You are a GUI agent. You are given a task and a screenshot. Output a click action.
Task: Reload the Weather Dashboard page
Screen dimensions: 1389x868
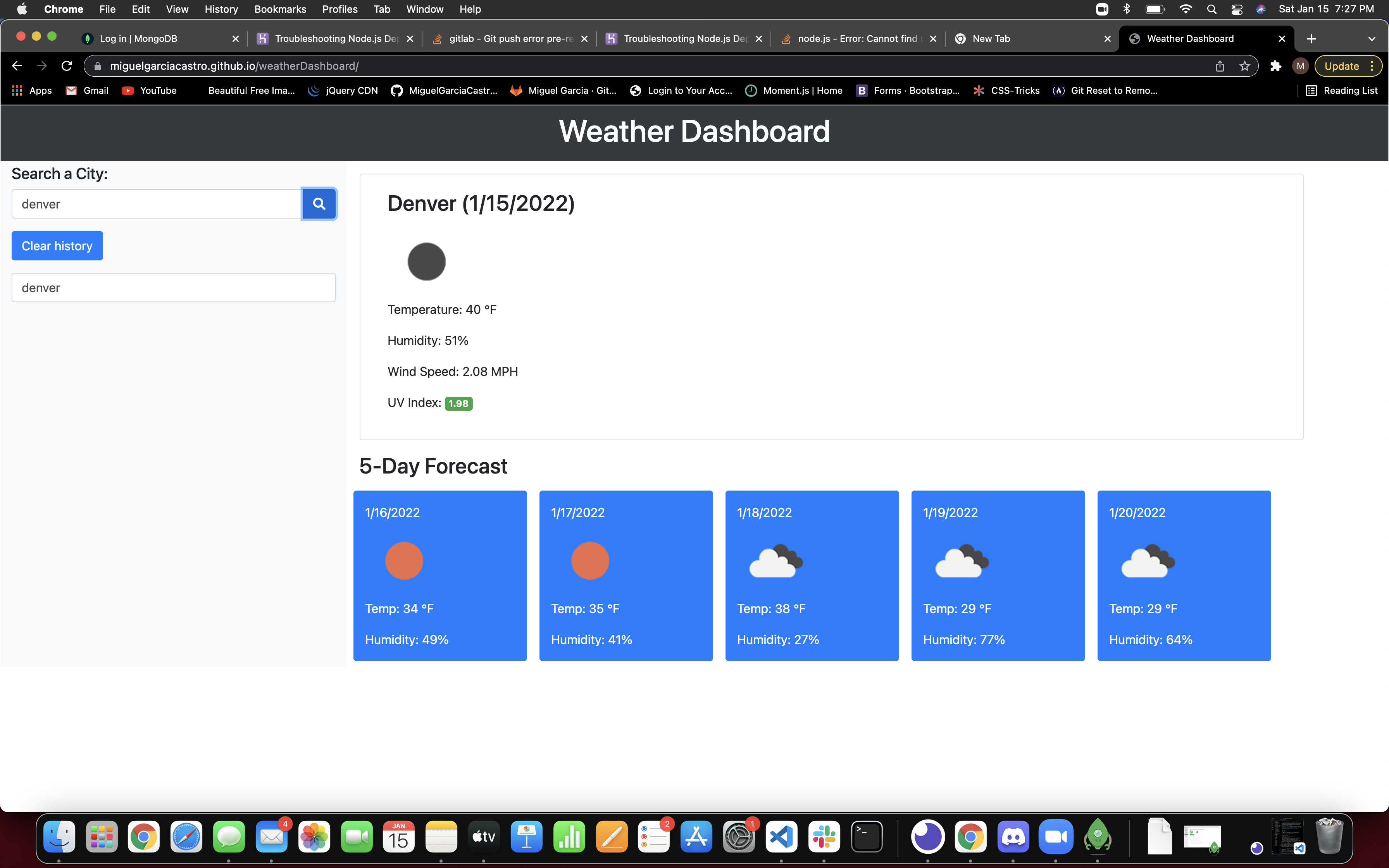pyautogui.click(x=67, y=65)
